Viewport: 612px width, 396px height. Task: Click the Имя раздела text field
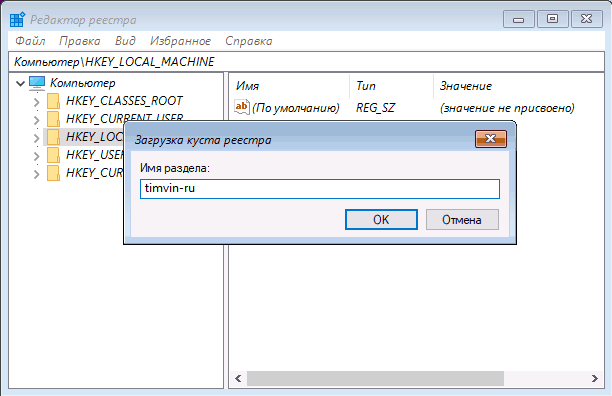click(320, 189)
